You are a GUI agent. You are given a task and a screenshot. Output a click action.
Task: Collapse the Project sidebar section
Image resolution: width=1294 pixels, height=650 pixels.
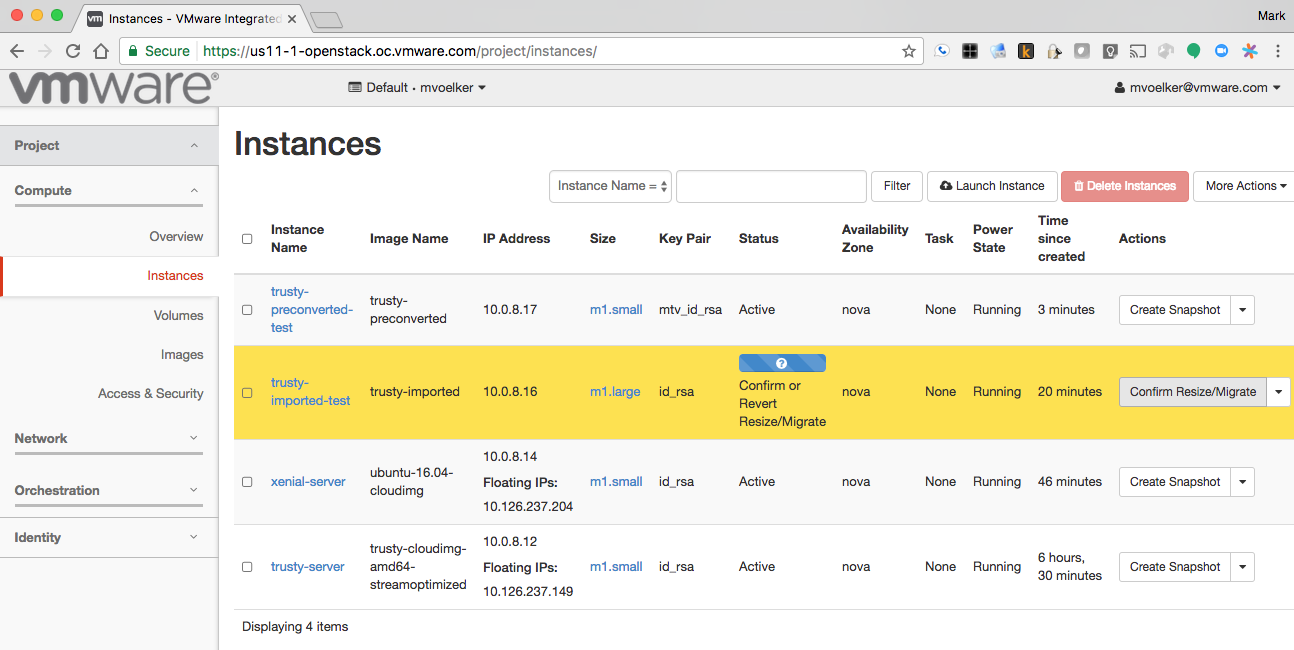pyautogui.click(x=109, y=146)
